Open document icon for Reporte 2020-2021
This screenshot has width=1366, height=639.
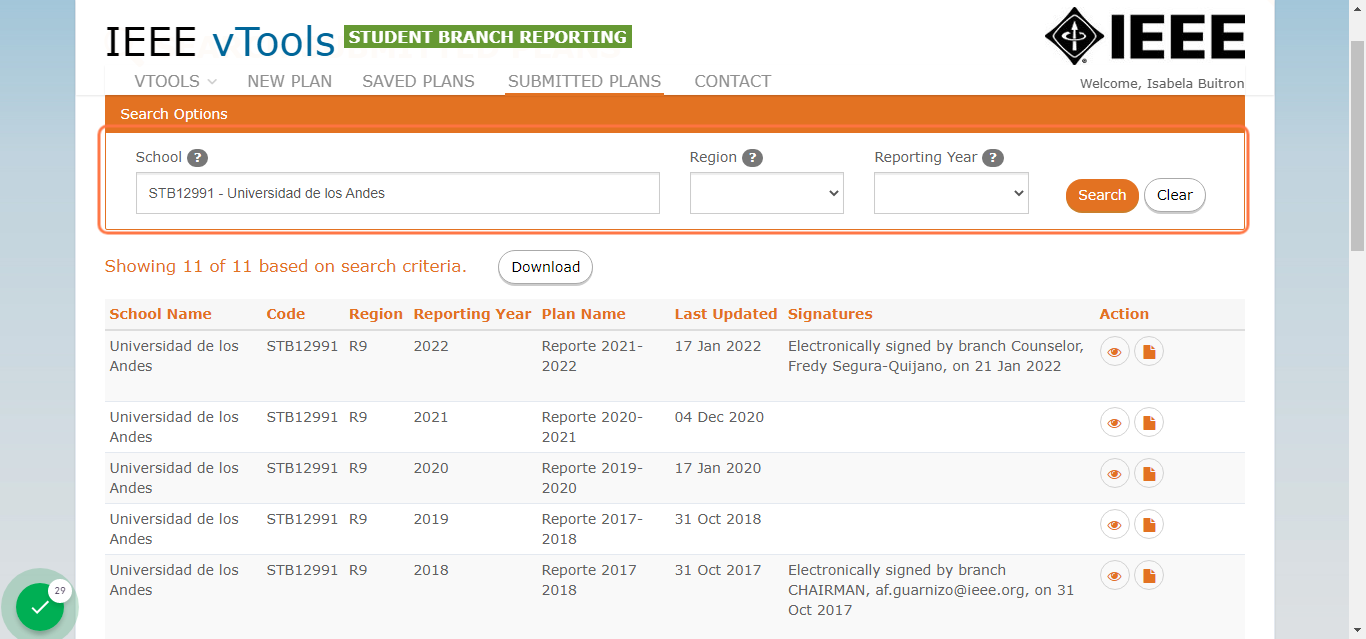pos(1149,422)
